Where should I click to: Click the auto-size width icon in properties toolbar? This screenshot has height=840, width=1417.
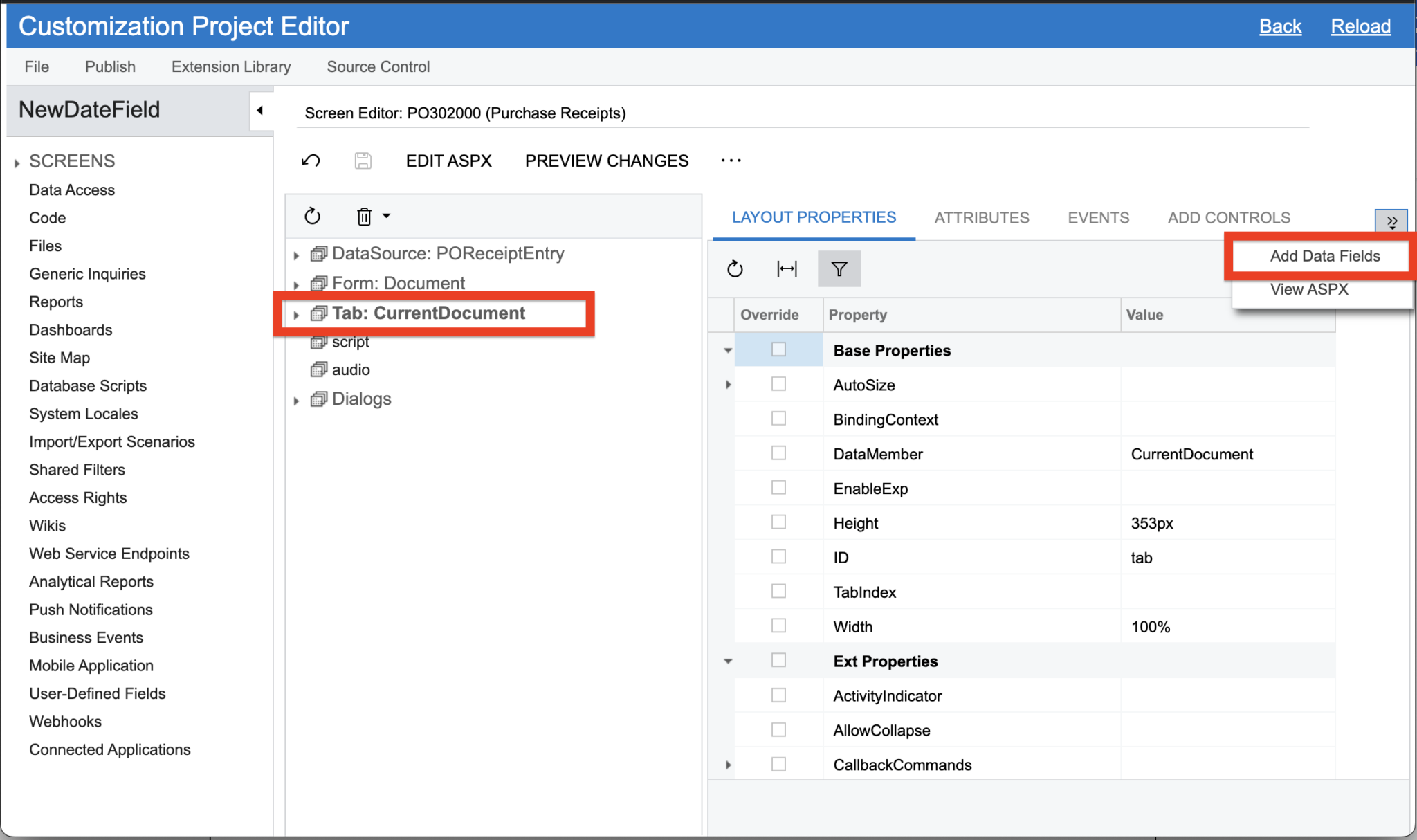[787, 268]
